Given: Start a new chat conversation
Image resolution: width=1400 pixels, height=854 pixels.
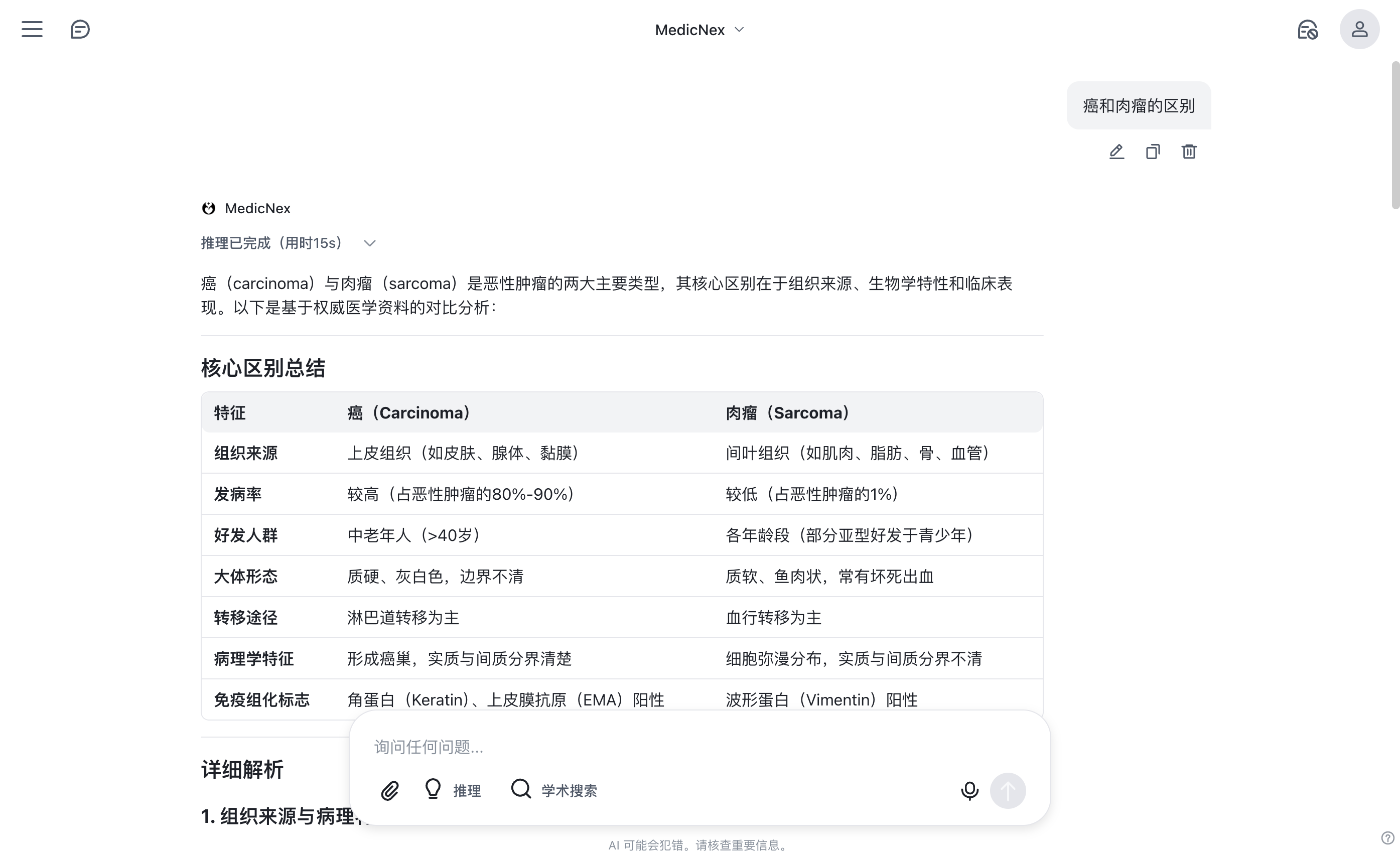Looking at the screenshot, I should point(80,29).
